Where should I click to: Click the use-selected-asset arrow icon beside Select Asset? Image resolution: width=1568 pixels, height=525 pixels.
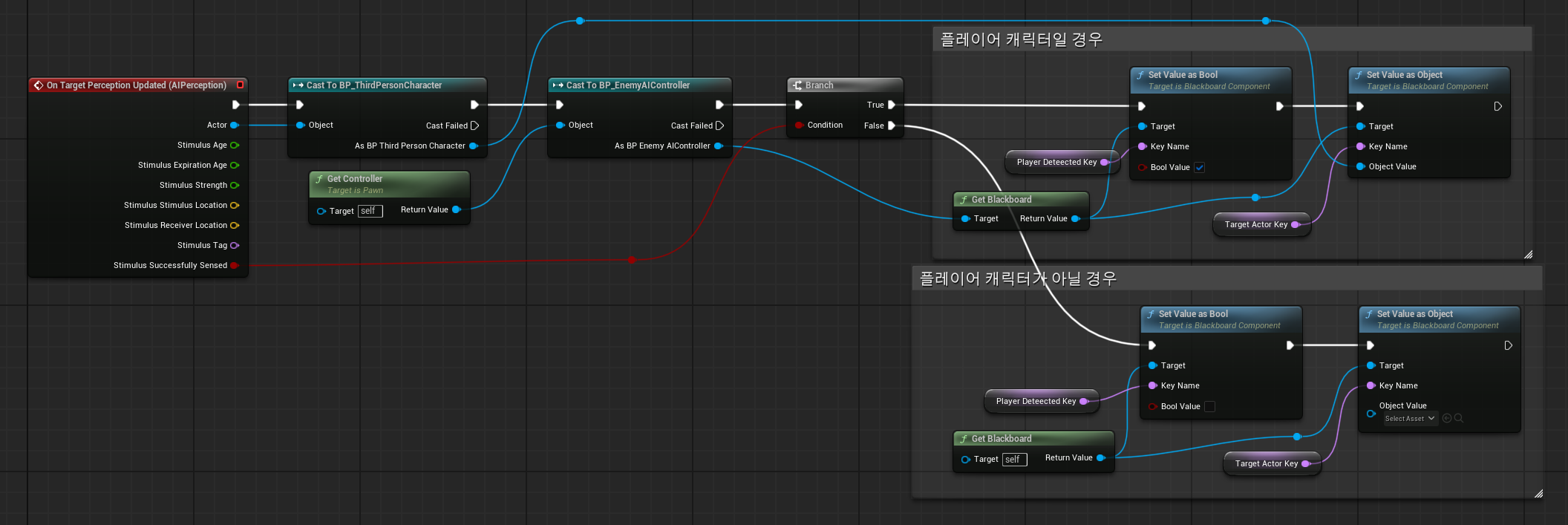point(1447,419)
